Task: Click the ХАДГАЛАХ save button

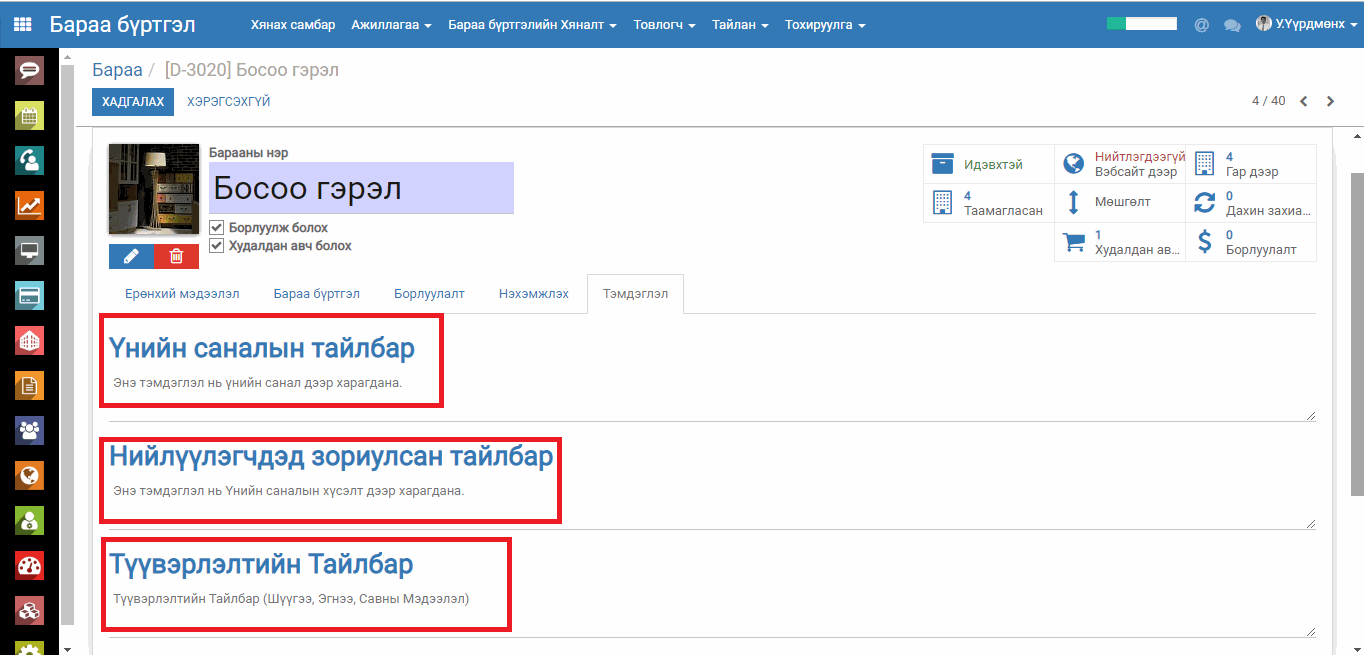Action: tap(133, 102)
